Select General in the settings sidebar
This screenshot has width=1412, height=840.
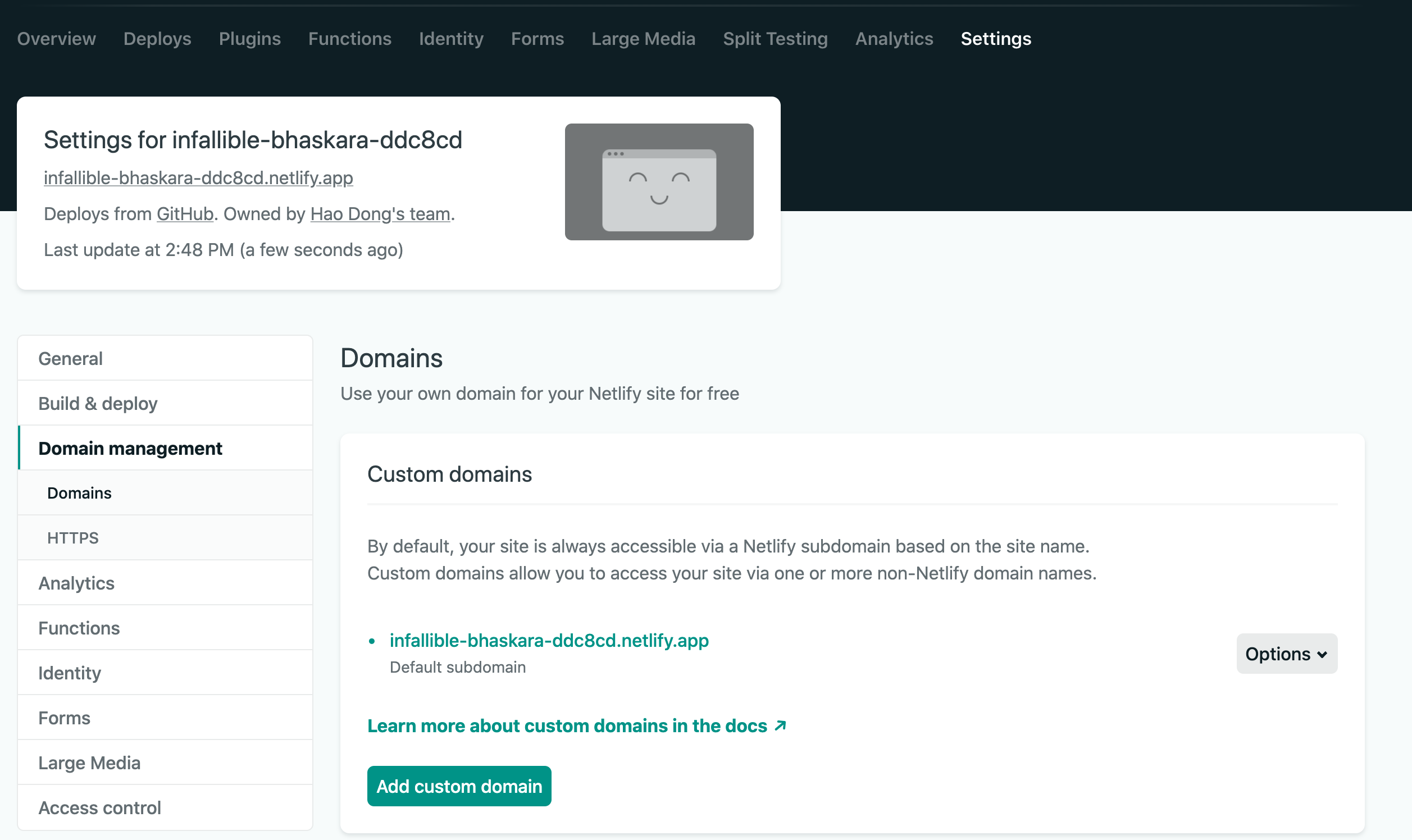coord(71,358)
